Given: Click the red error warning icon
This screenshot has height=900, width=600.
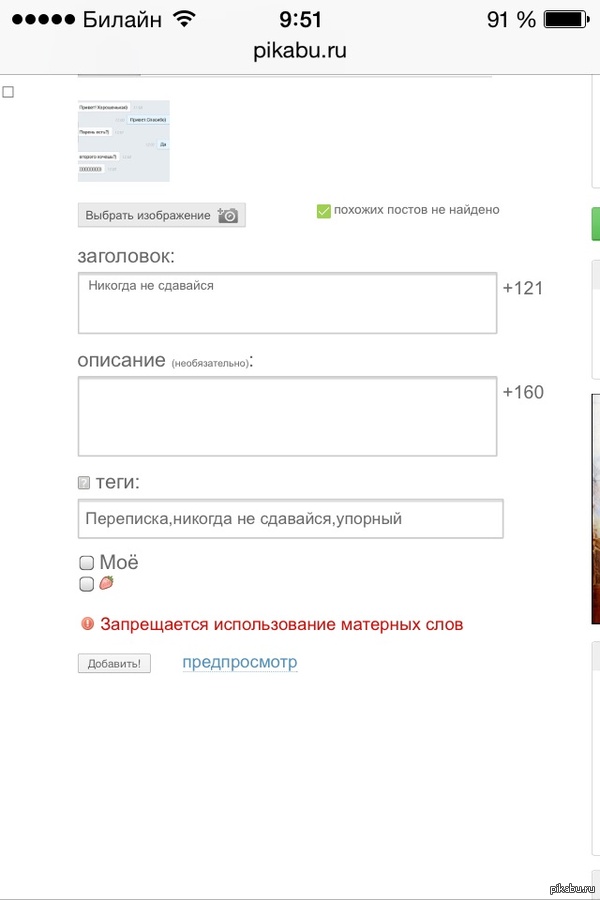Looking at the screenshot, I should [x=87, y=624].
